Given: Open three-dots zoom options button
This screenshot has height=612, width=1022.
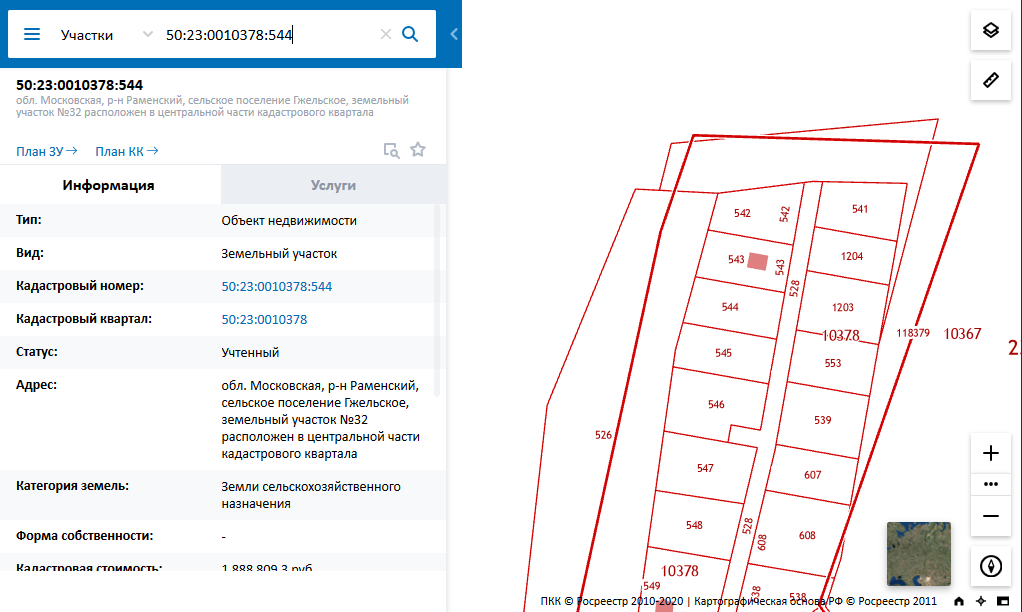Looking at the screenshot, I should point(990,484).
